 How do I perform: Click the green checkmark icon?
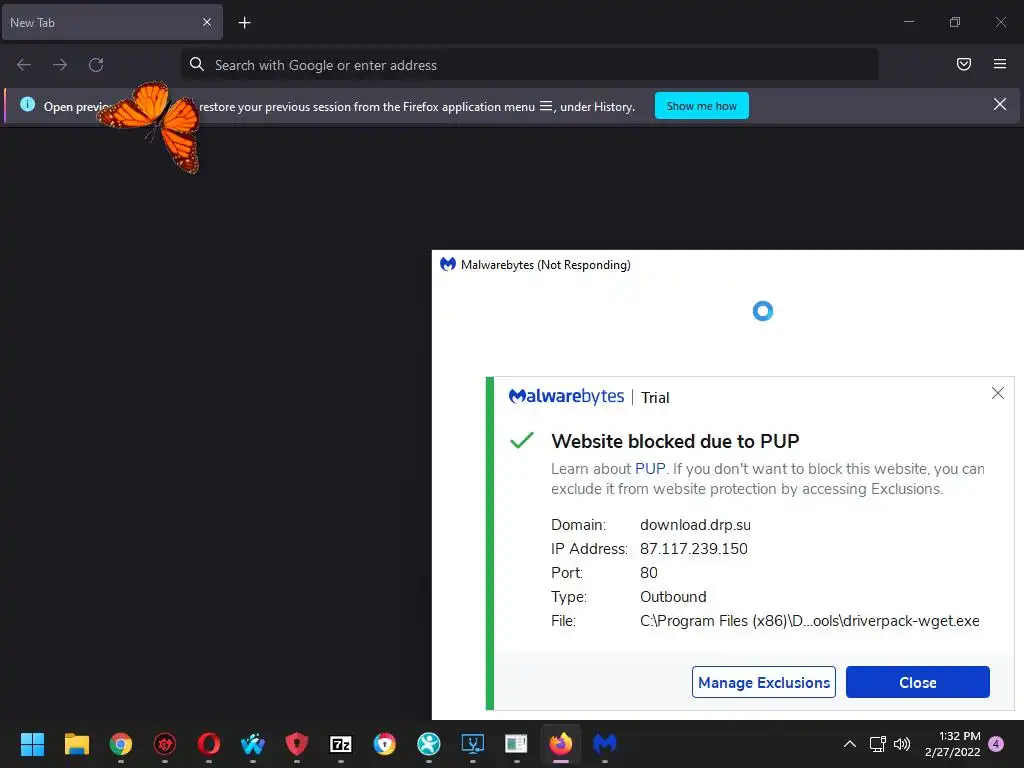click(x=522, y=441)
